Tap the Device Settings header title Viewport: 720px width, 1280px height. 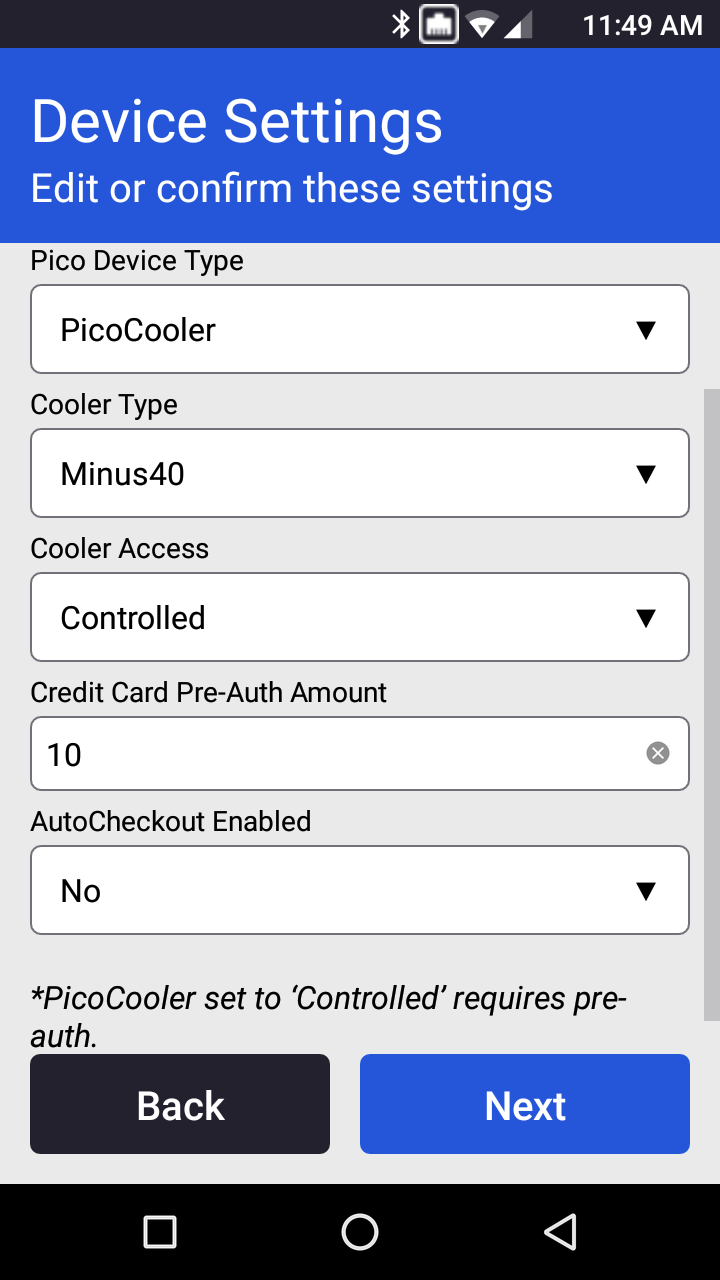pyautogui.click(x=237, y=122)
